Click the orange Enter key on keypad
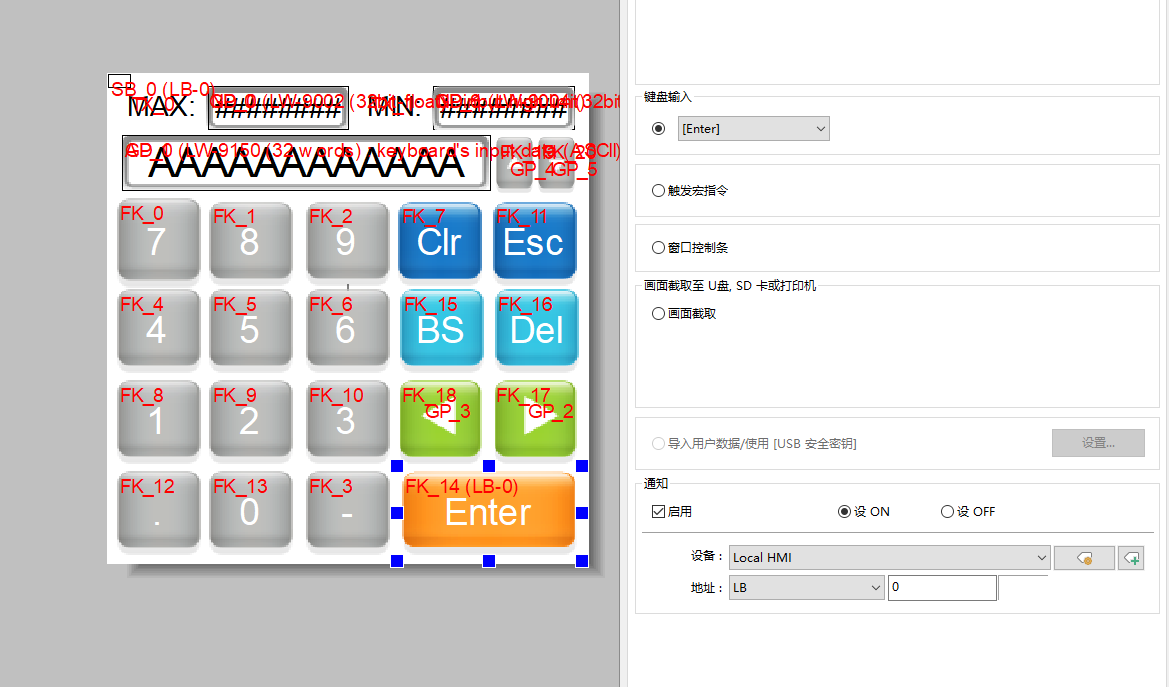The width and height of the screenshot is (1169, 687). pyautogui.click(x=488, y=511)
